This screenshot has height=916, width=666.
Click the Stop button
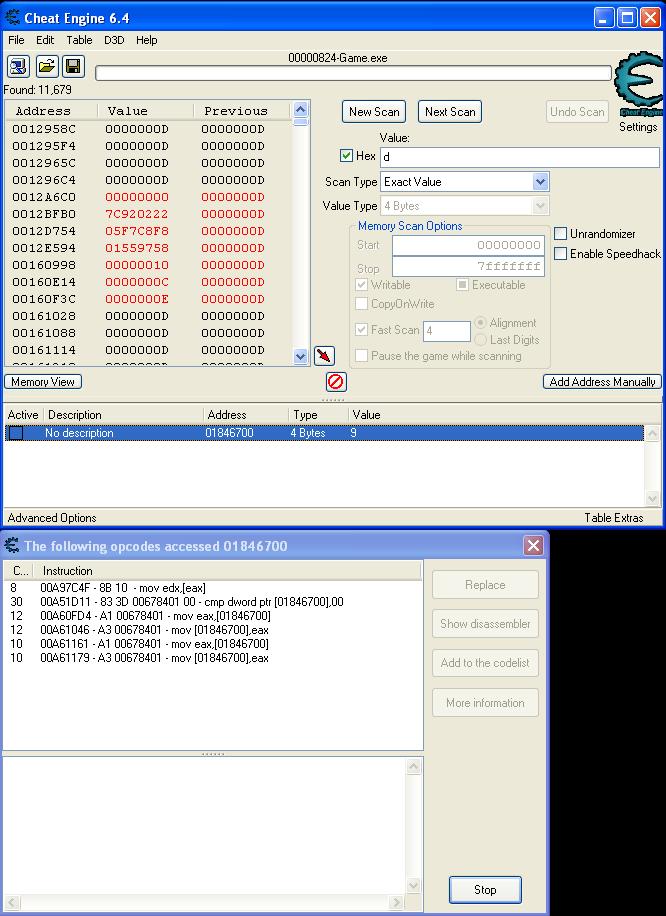coord(485,889)
